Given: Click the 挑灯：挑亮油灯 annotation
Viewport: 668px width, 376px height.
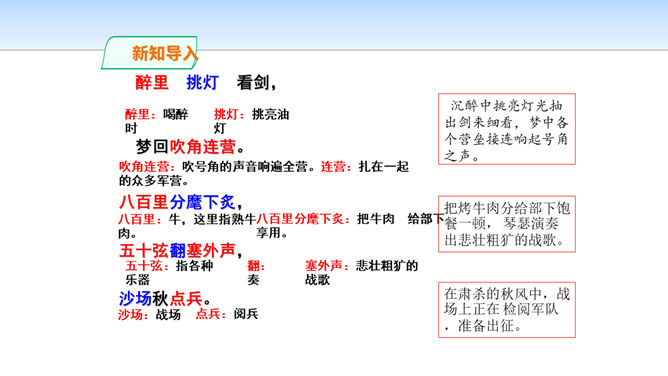Looking at the screenshot, I should (251, 121).
